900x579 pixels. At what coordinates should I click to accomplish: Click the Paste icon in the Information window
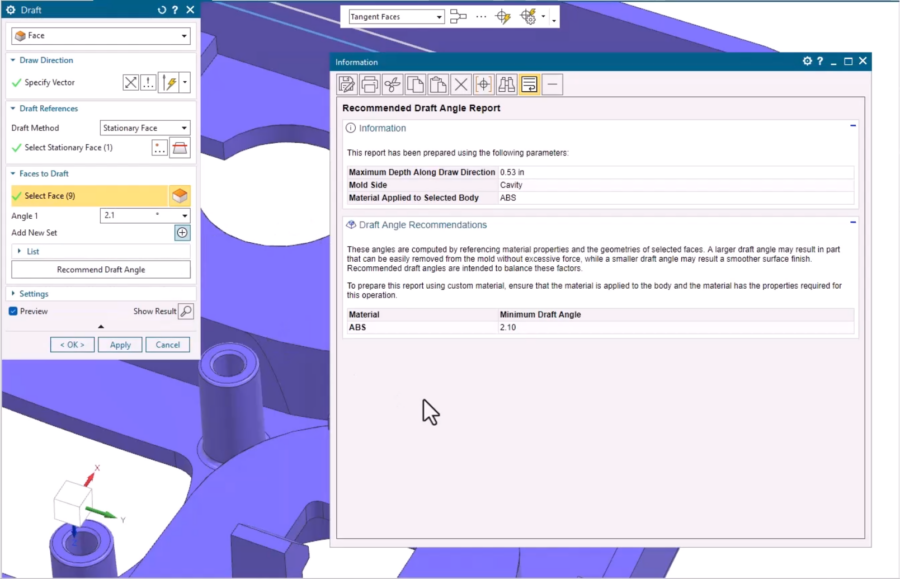[x=438, y=84]
